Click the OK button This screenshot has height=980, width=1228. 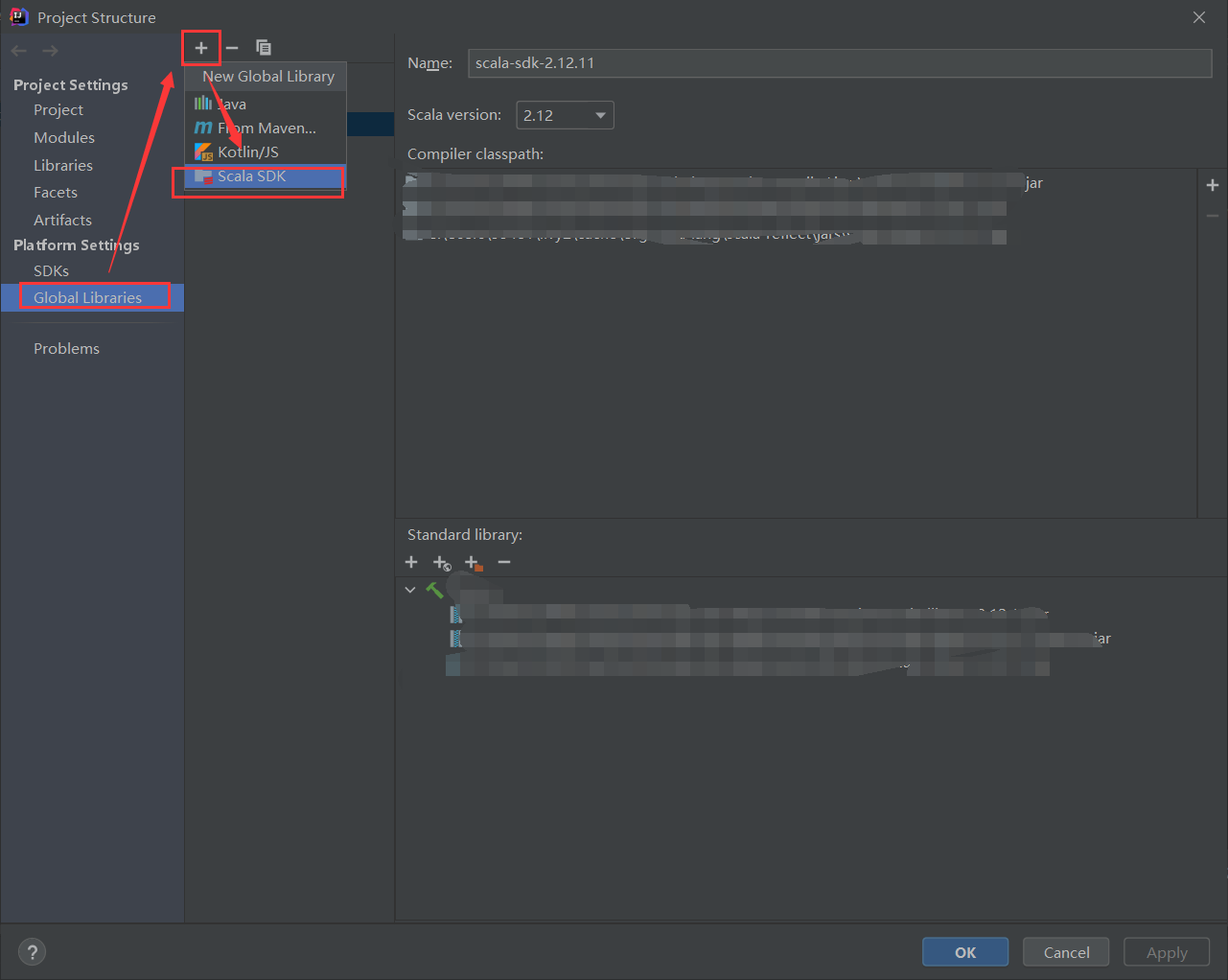(965, 952)
